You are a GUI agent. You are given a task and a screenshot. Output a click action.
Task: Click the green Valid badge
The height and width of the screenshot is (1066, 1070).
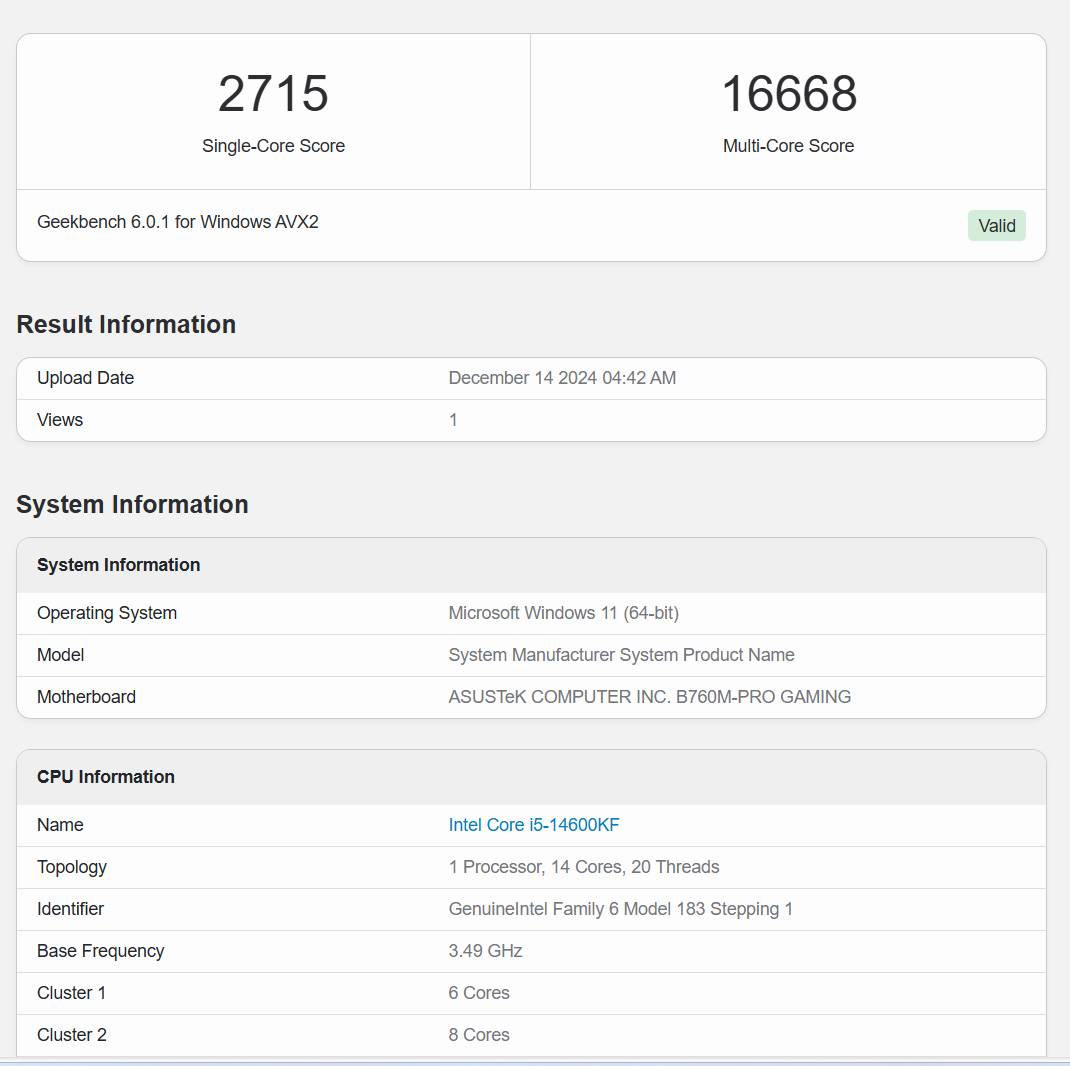point(996,226)
